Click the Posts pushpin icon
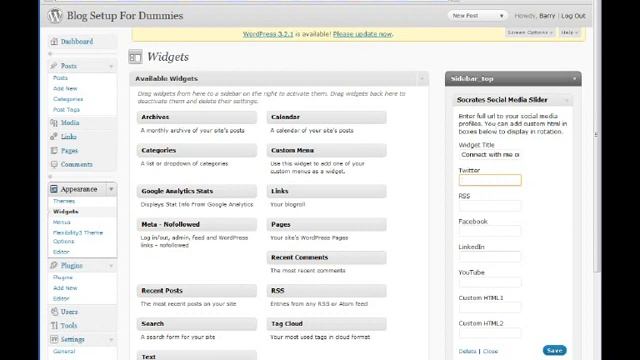 [54, 66]
